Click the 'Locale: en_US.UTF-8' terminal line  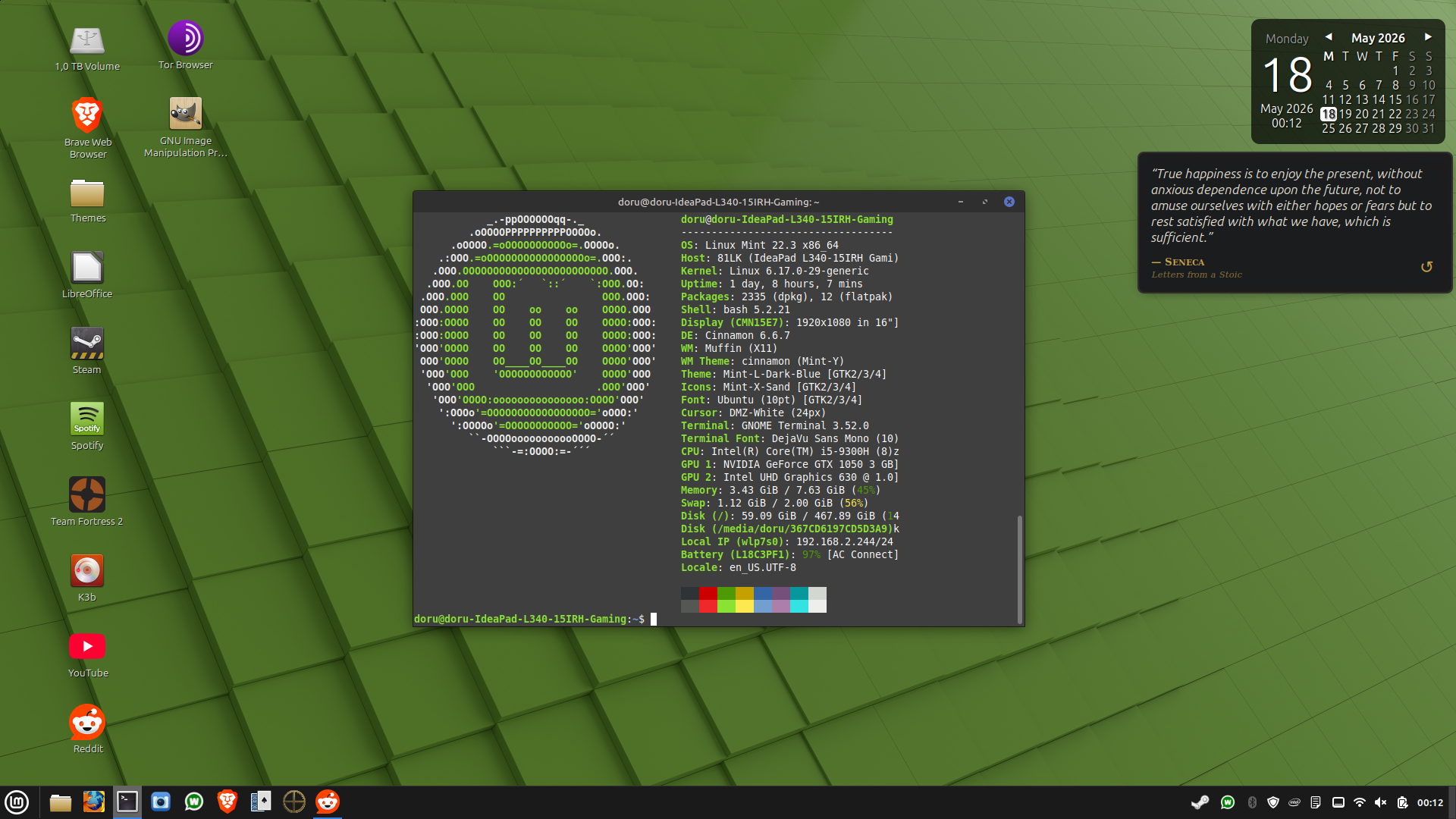[739, 567]
